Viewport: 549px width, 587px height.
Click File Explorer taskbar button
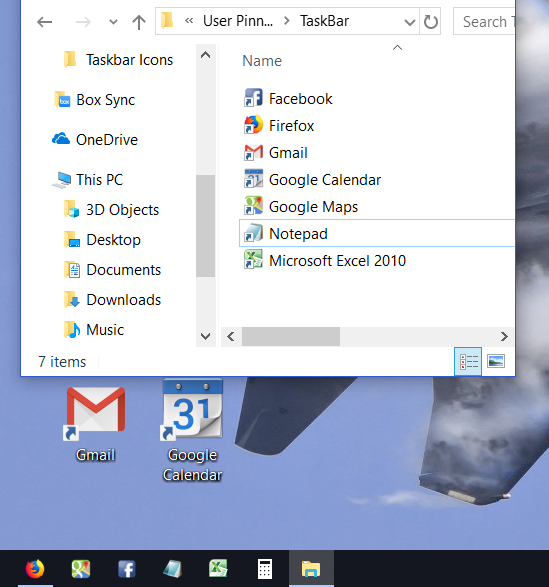(x=311, y=569)
